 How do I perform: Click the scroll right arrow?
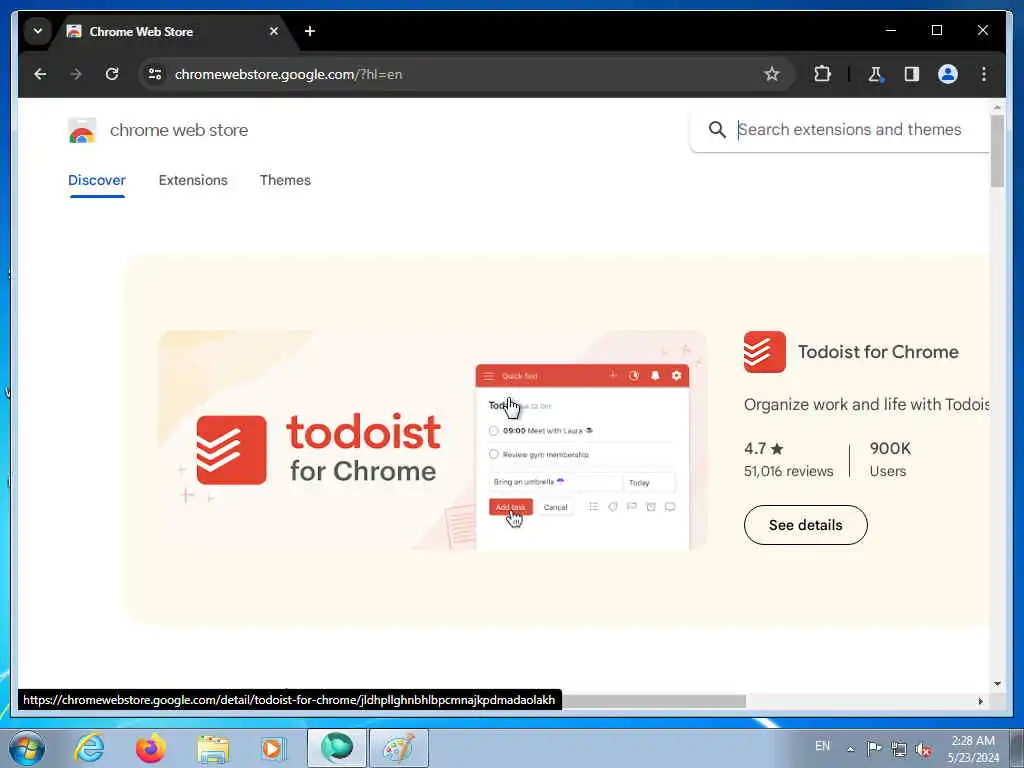click(x=980, y=701)
